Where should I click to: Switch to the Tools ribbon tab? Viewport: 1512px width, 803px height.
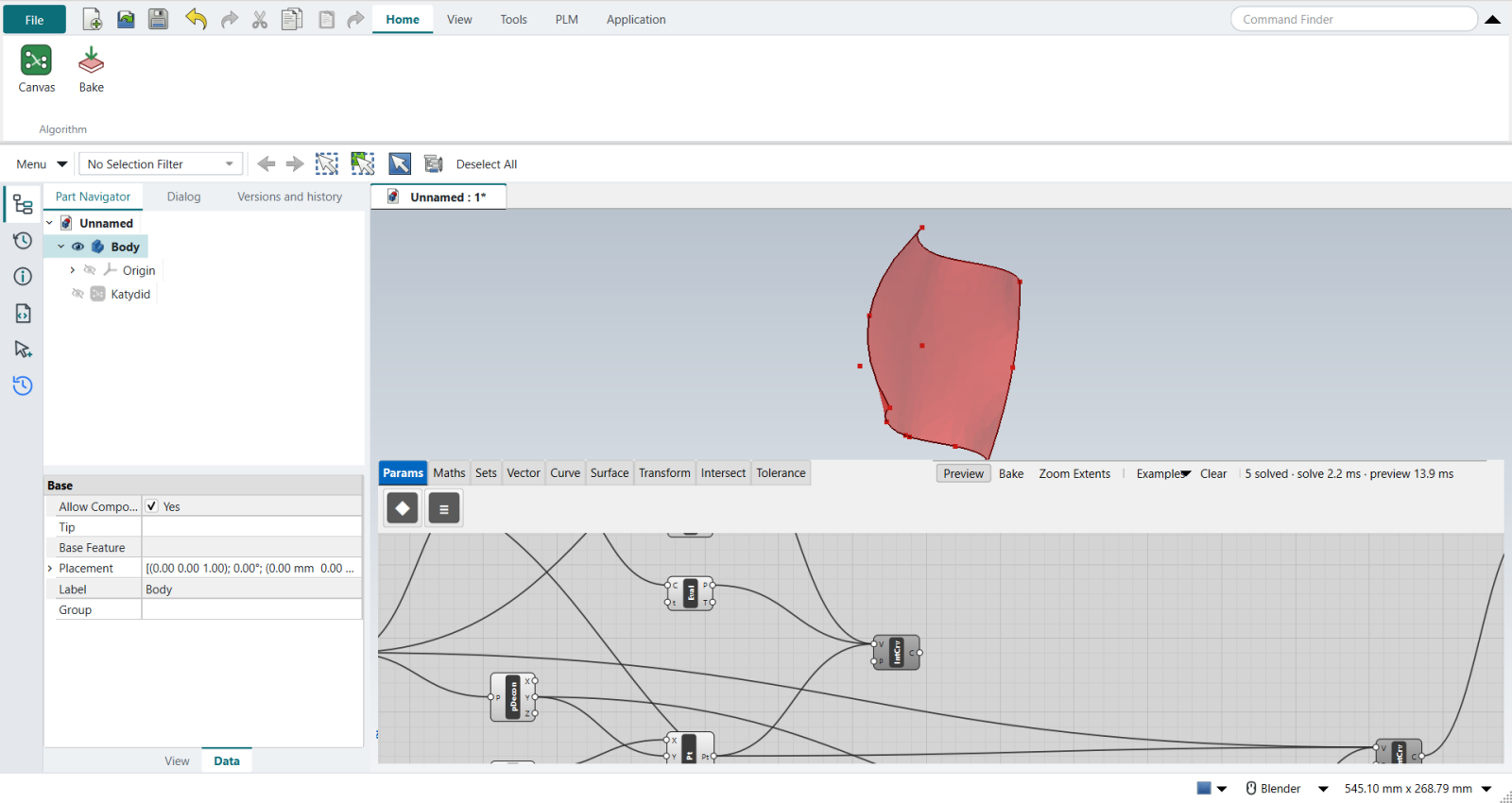513,19
